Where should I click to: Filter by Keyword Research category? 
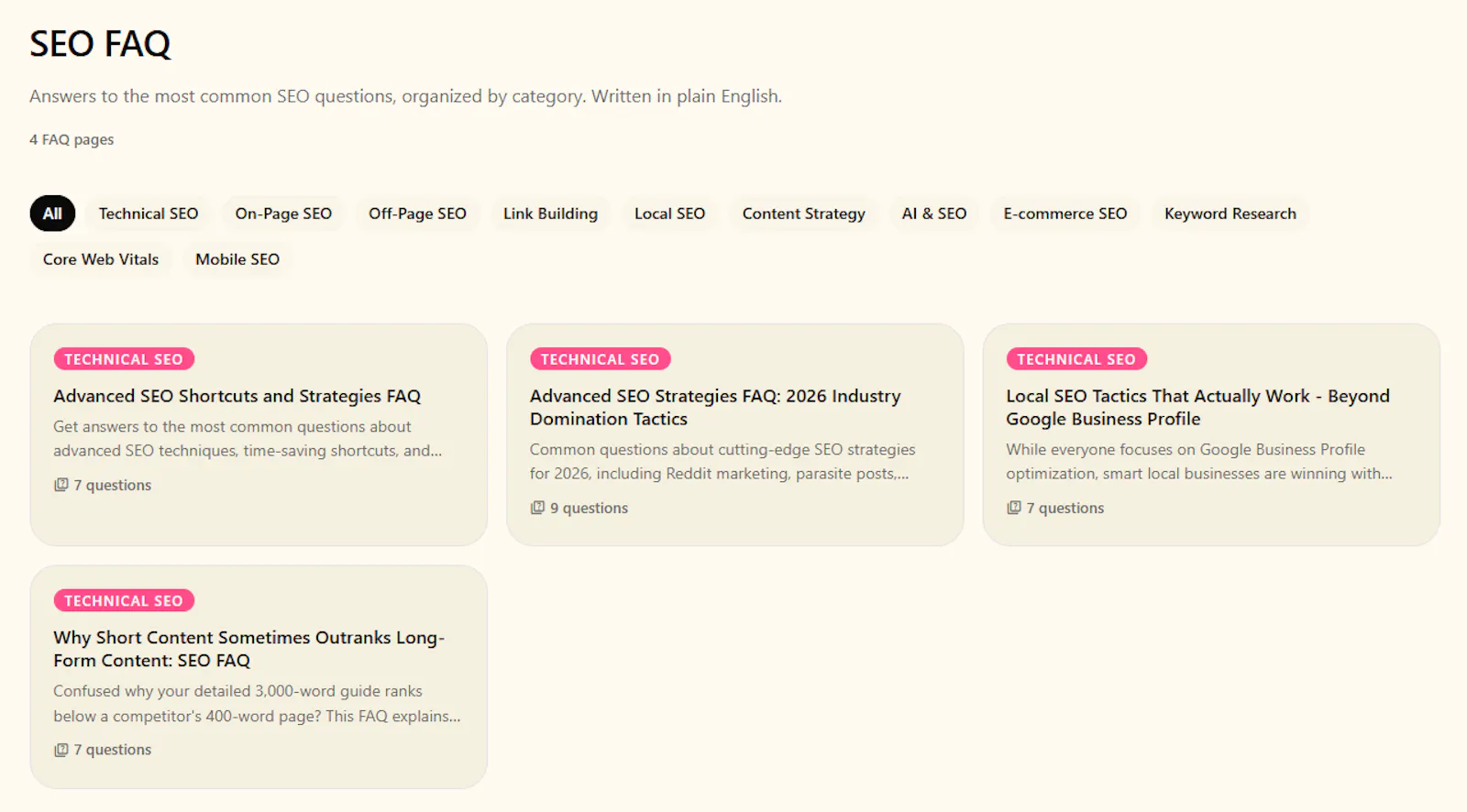tap(1230, 214)
